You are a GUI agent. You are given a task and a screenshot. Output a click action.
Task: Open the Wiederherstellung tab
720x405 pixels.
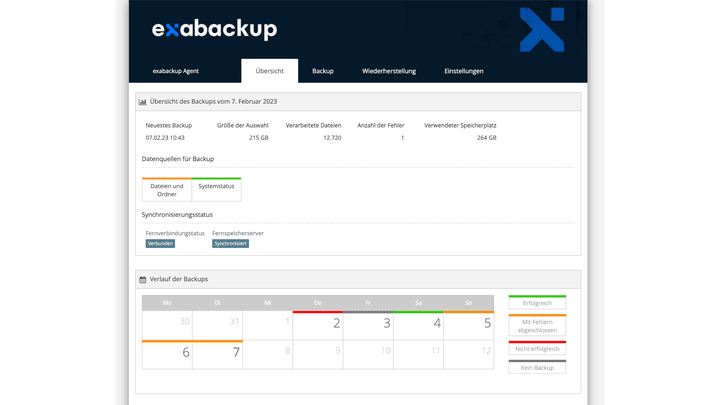pyautogui.click(x=389, y=71)
